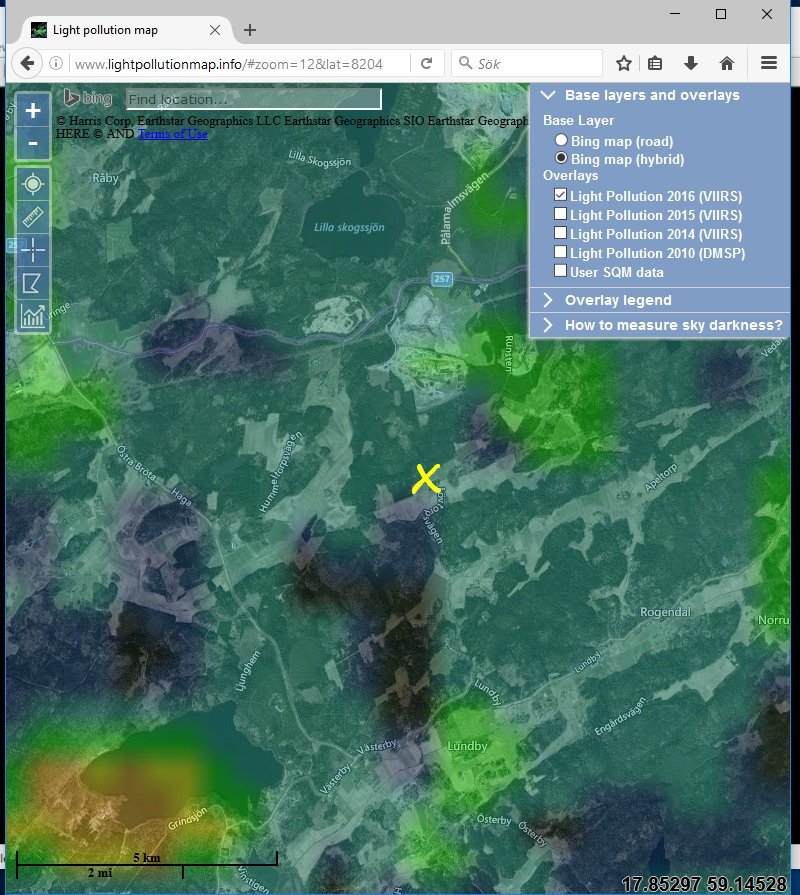Select Bing map (hybrid) base layer
Screen dimensions: 800x895
(562, 159)
